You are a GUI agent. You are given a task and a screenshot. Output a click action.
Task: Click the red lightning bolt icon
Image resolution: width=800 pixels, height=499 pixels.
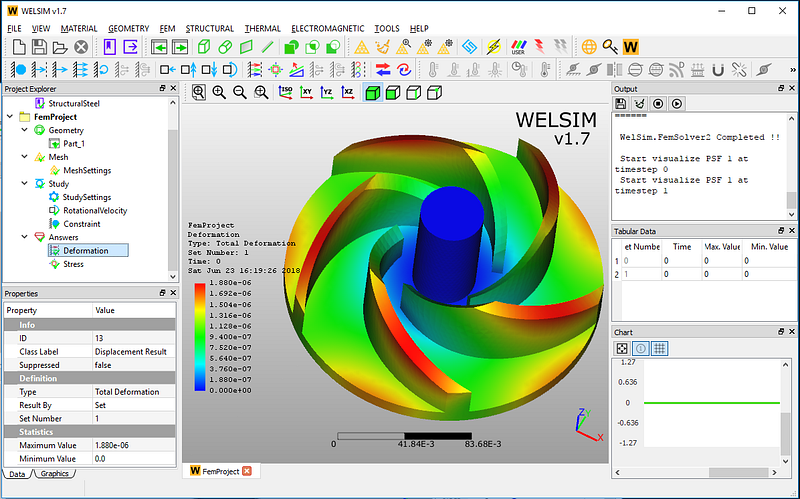539,47
